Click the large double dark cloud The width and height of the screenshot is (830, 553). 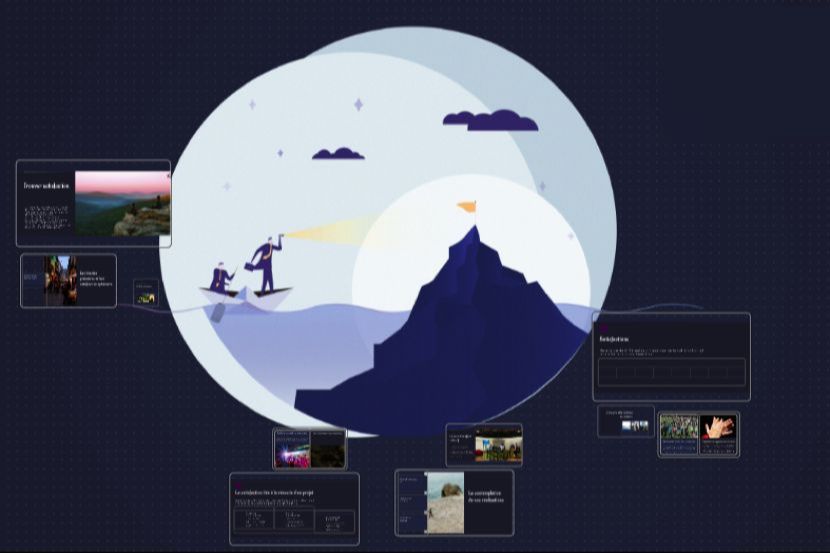[x=490, y=121]
